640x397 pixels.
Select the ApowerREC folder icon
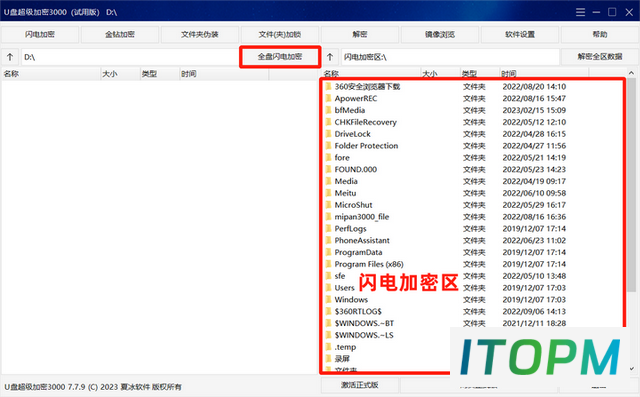(329, 98)
